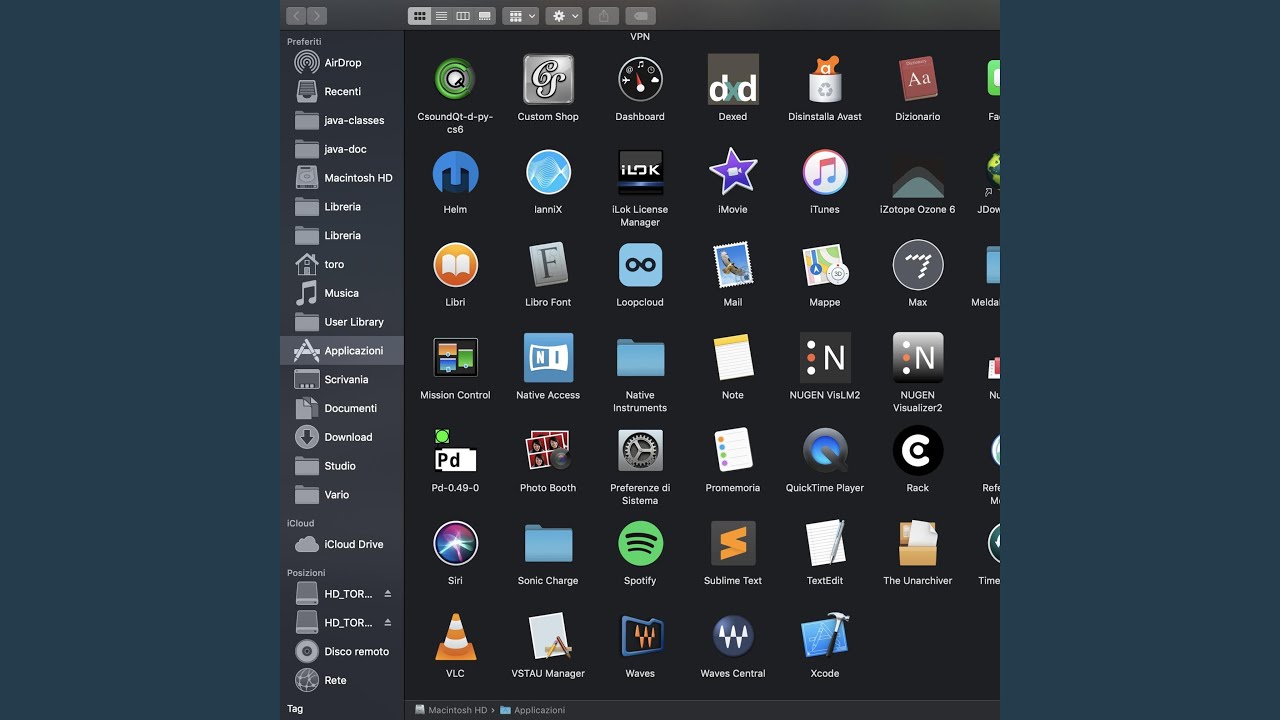
Task: Launch the Max application
Action: (918, 265)
